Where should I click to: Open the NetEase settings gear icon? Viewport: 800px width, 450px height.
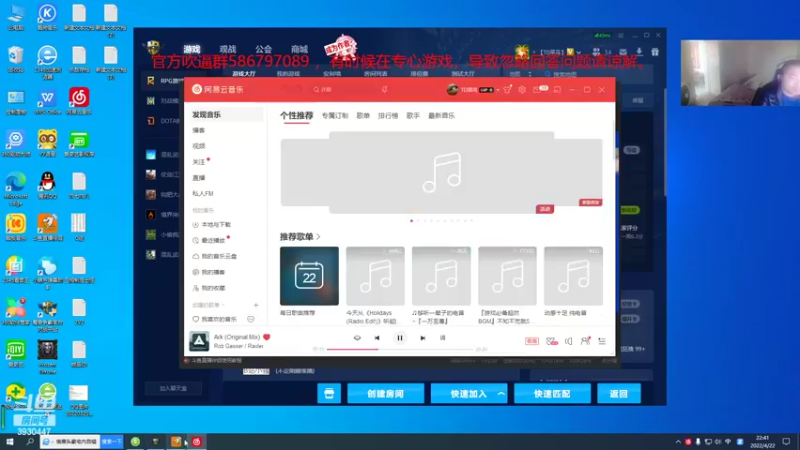click(522, 89)
